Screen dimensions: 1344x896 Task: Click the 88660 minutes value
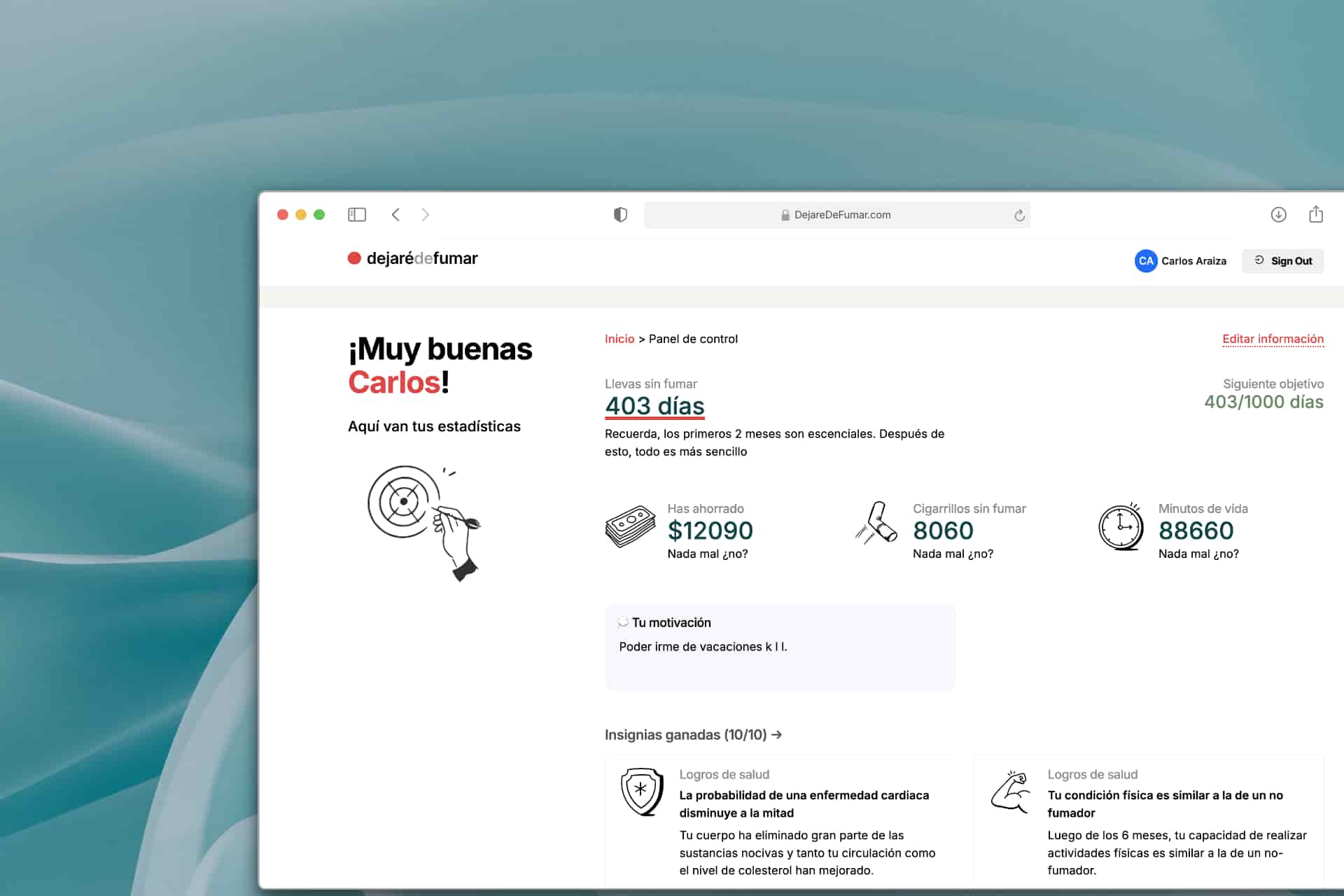(1196, 531)
